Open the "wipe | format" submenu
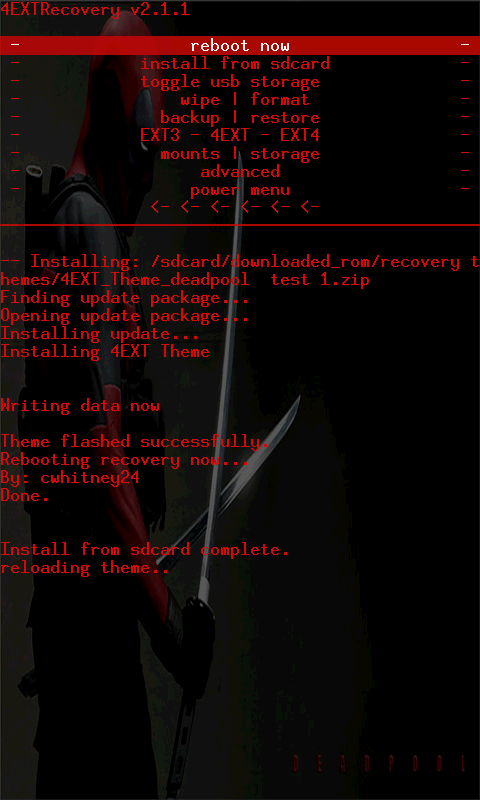 (240, 99)
